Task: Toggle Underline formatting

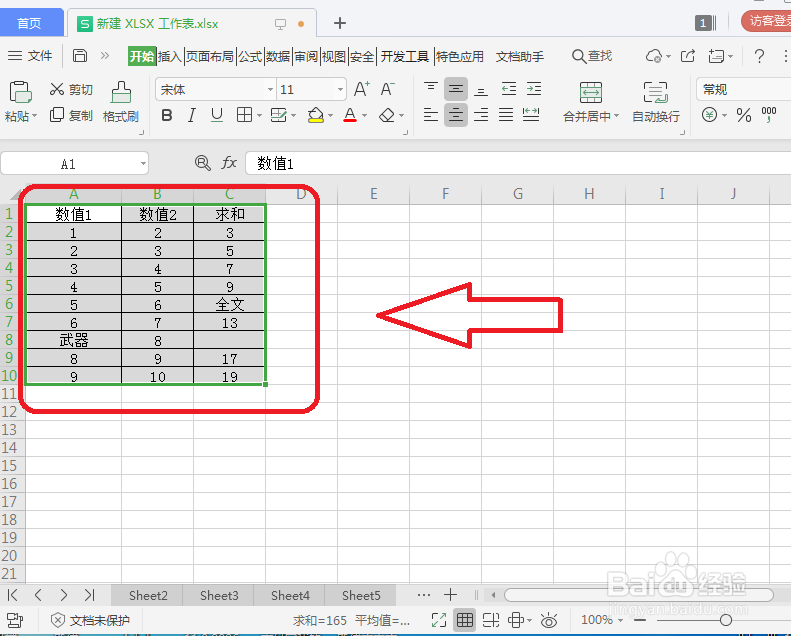Action: (x=217, y=115)
